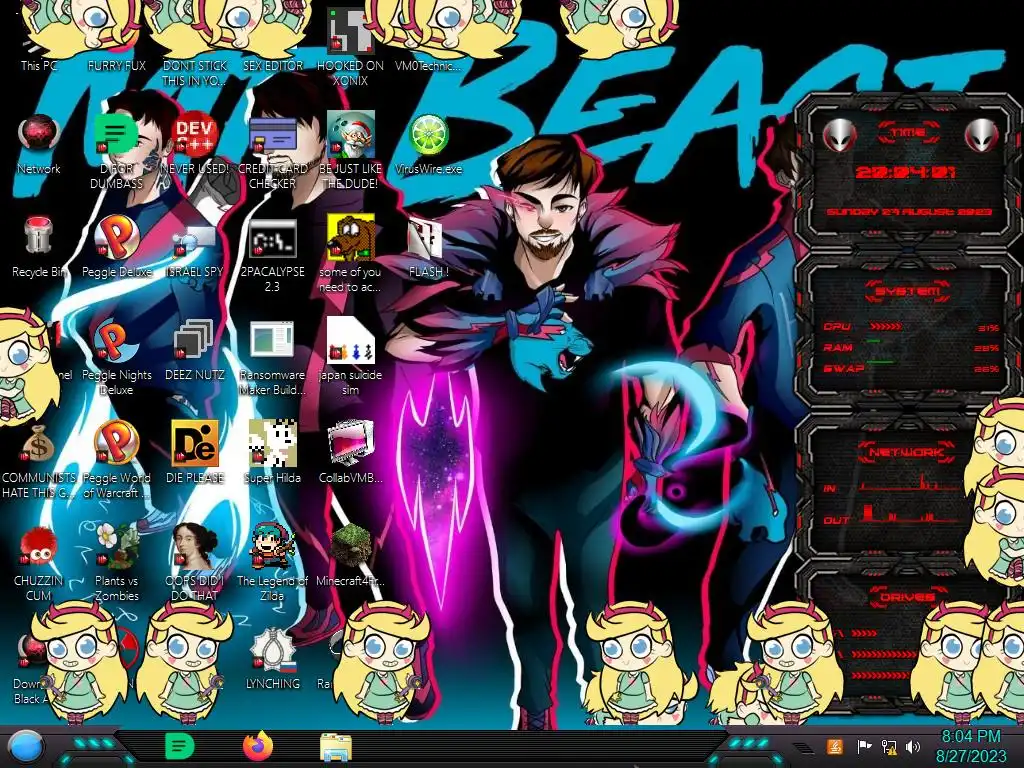This screenshot has height=768, width=1024.
Task: Open the FLASH ! shortcut
Action: click(x=426, y=239)
